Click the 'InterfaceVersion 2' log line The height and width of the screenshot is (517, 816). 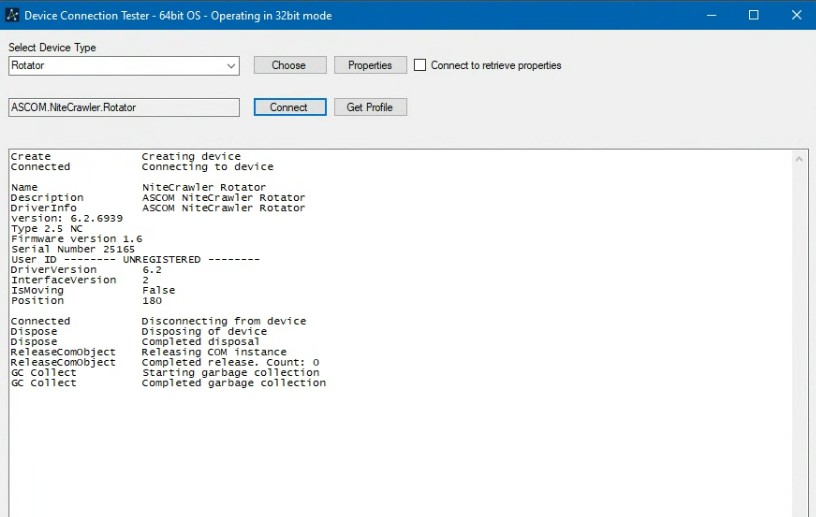click(x=80, y=280)
